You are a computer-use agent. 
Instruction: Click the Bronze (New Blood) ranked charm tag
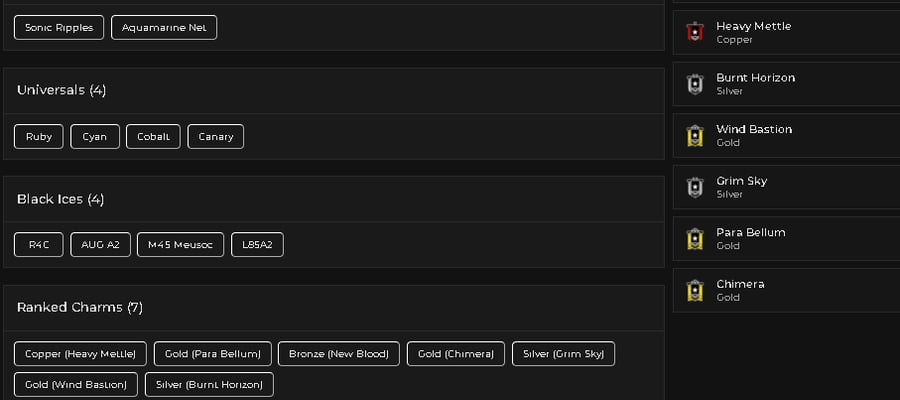click(339, 354)
